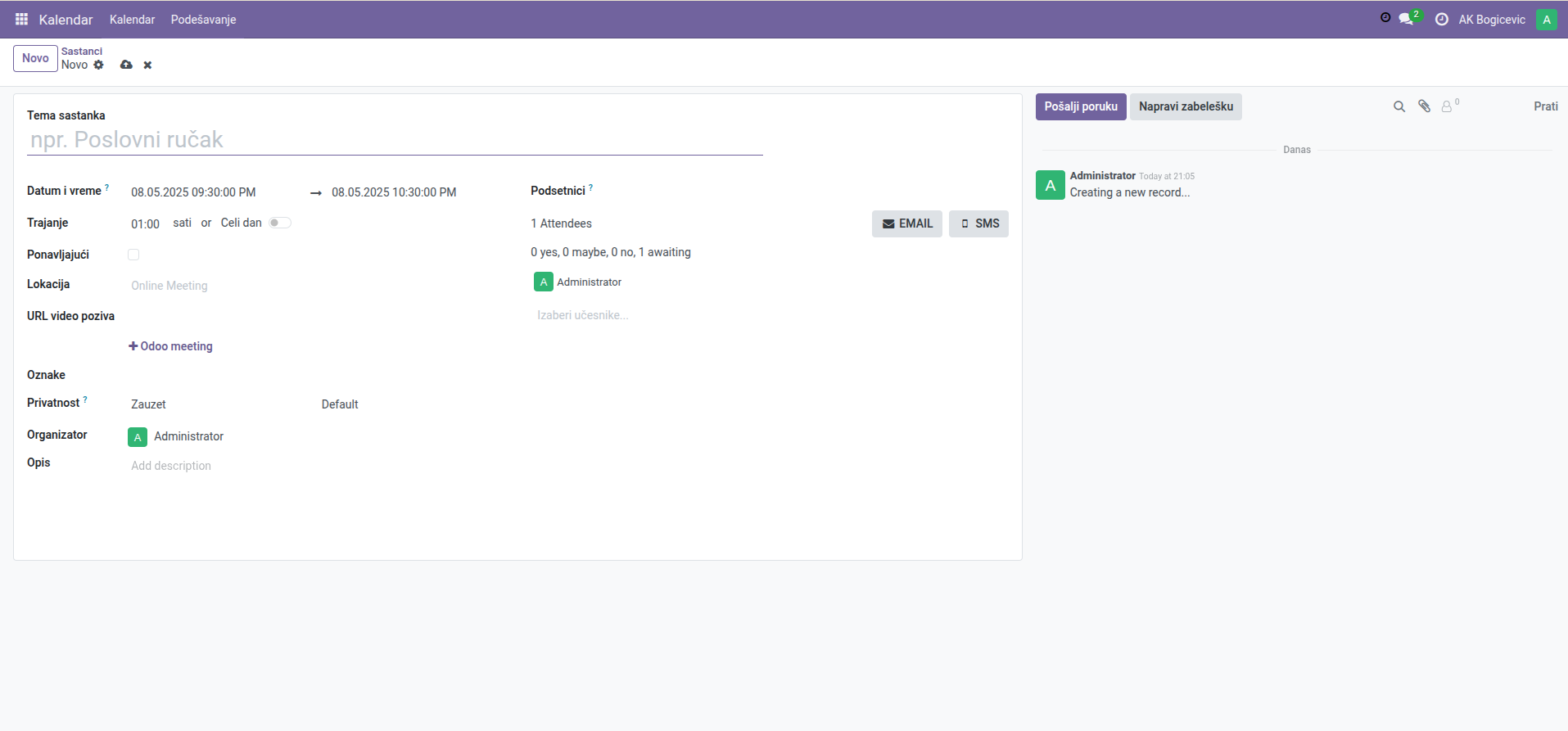Open the apps grid menu icon
Screen dimensions: 1568x731
point(21,19)
